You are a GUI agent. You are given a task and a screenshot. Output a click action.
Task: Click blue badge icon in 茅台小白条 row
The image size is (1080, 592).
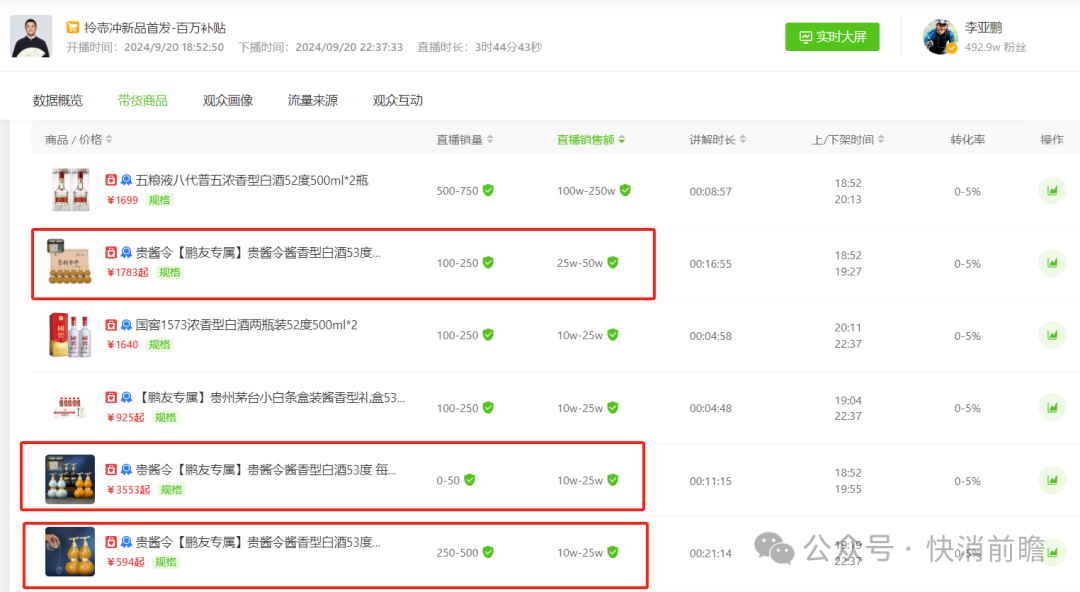126,397
